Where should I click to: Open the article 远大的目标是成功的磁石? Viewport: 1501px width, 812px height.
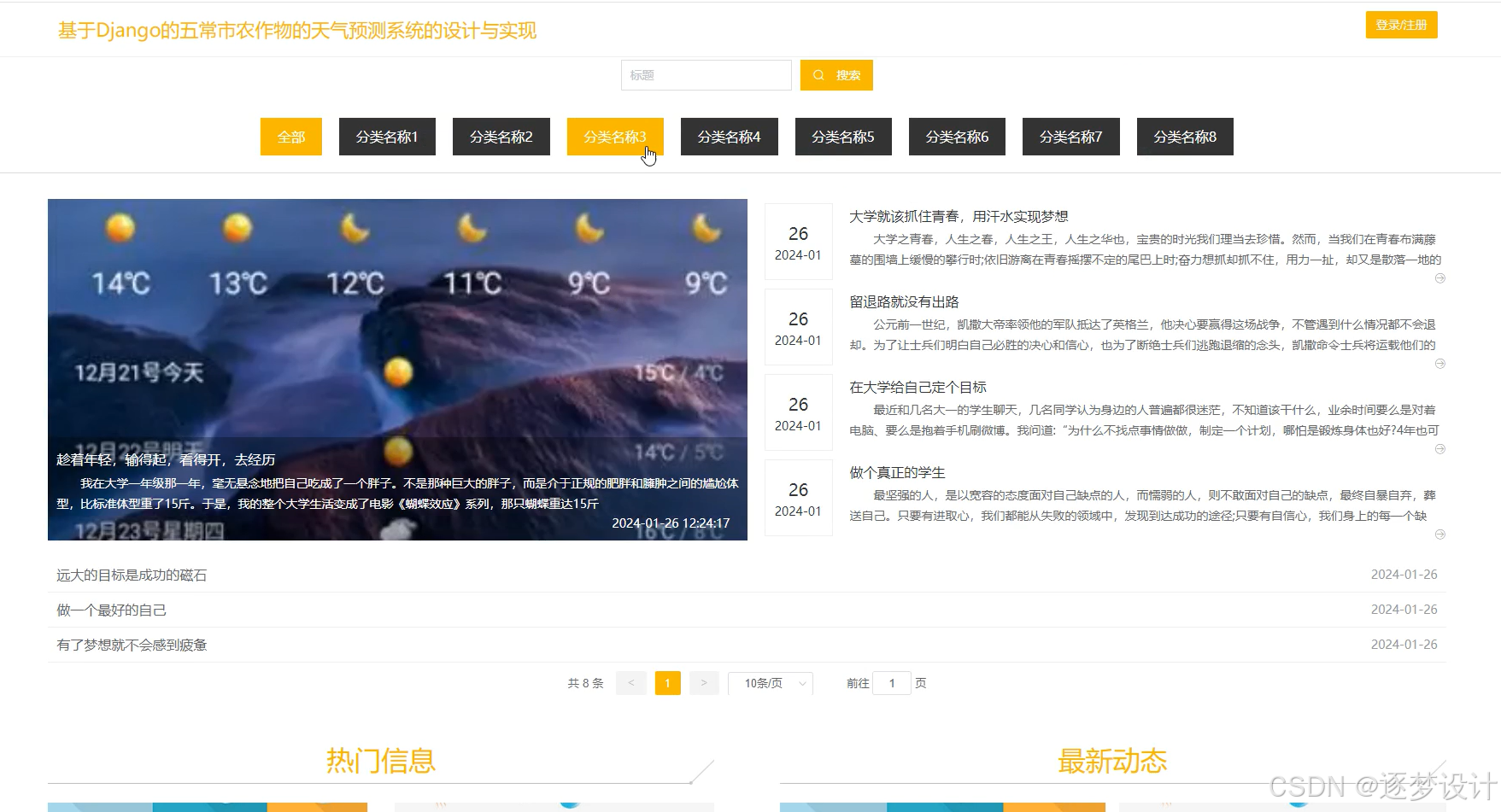(x=134, y=575)
